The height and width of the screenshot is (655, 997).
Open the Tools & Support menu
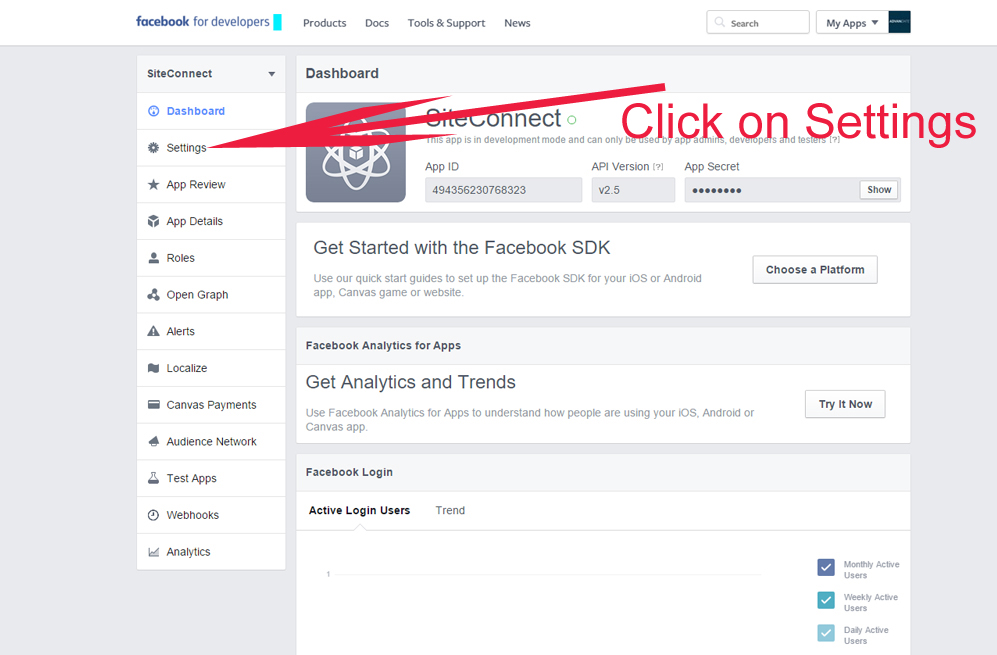[x=446, y=23]
